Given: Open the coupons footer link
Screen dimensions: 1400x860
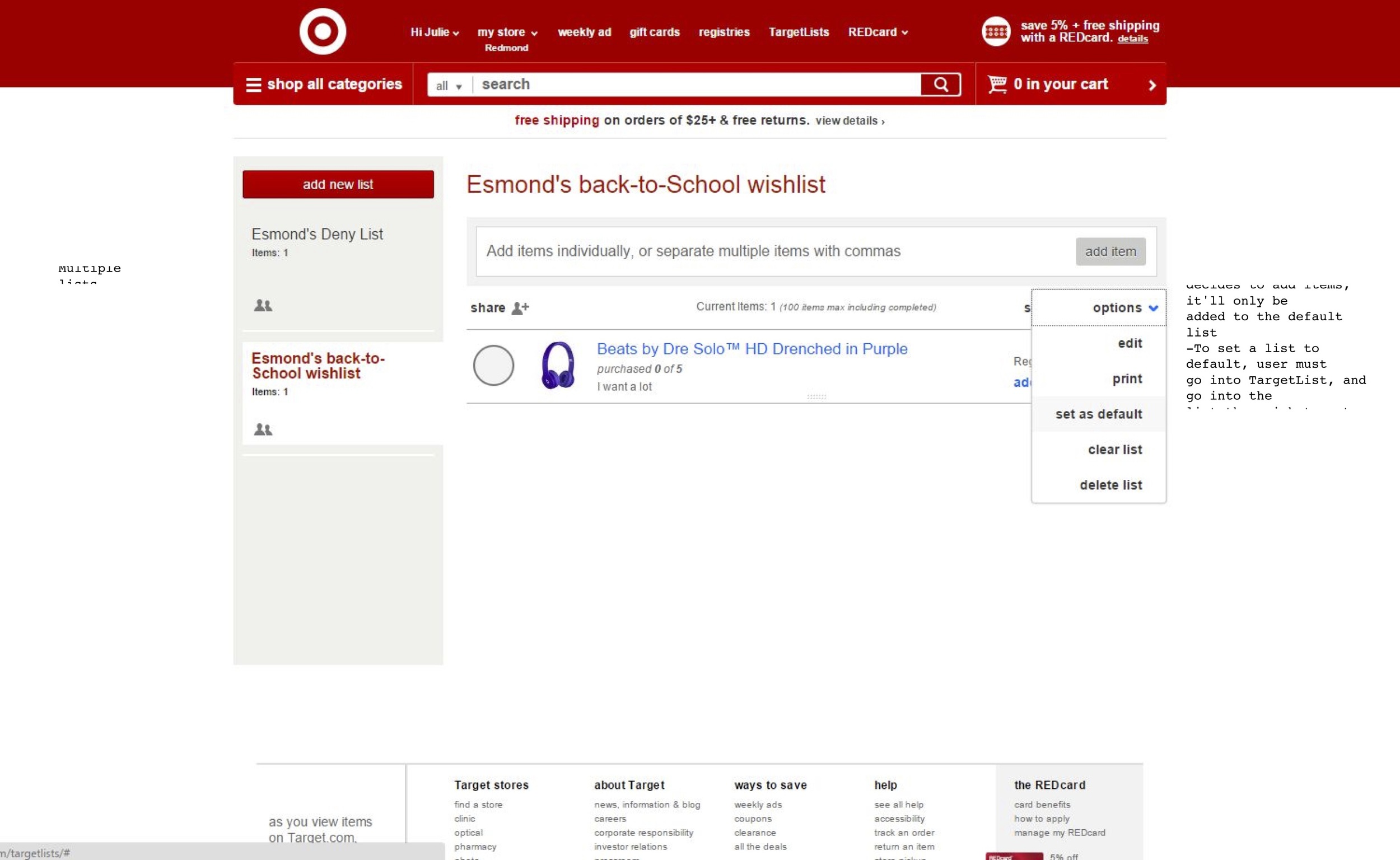Looking at the screenshot, I should (x=753, y=819).
